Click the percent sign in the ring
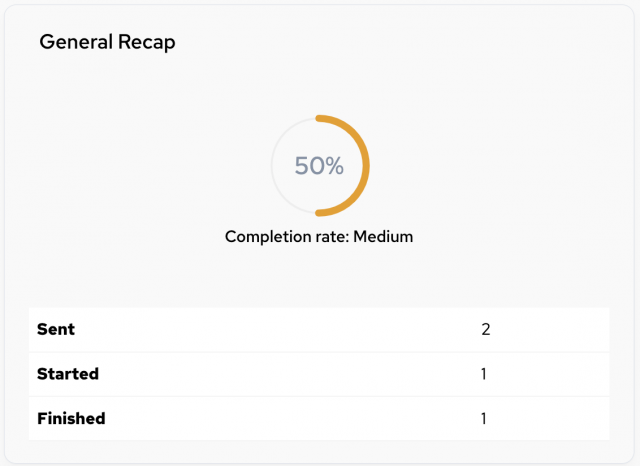 (x=335, y=166)
